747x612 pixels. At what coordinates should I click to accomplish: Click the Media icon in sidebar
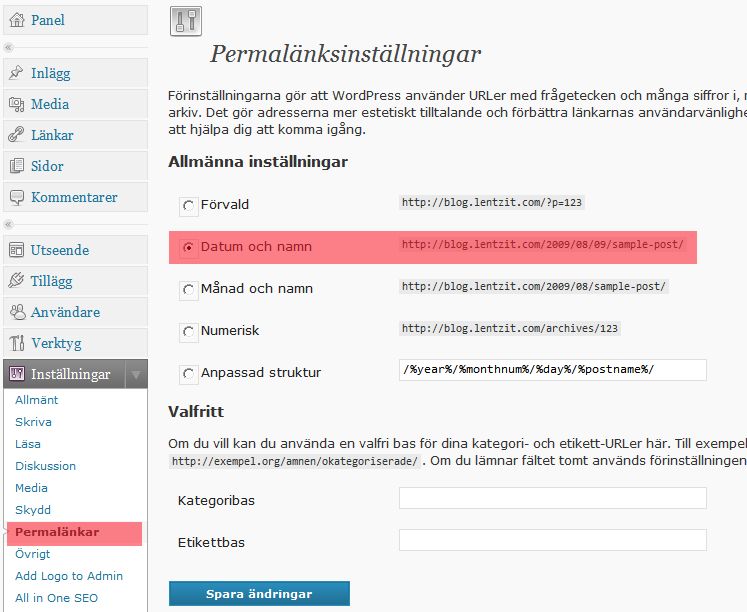16,104
